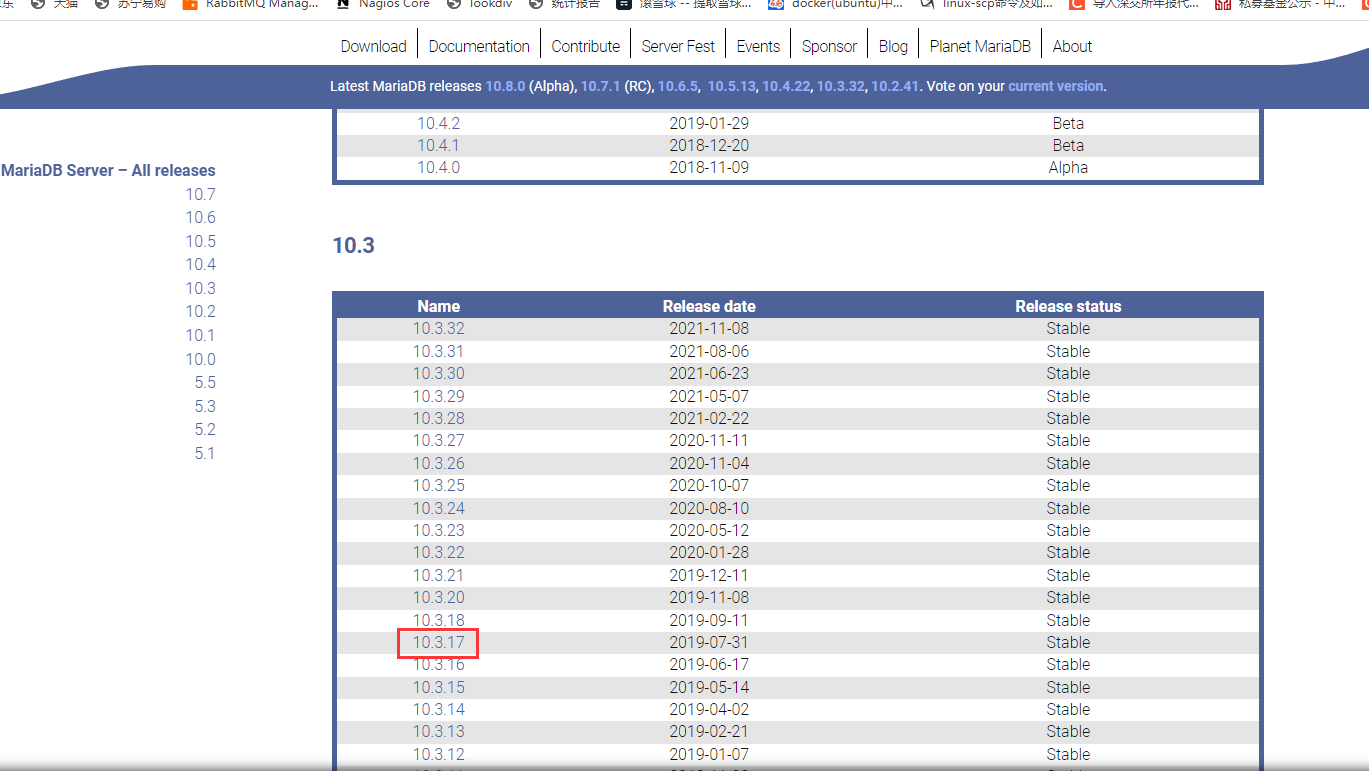Click the 10.6.5 link in the banner
This screenshot has width=1369, height=771.
(677, 86)
